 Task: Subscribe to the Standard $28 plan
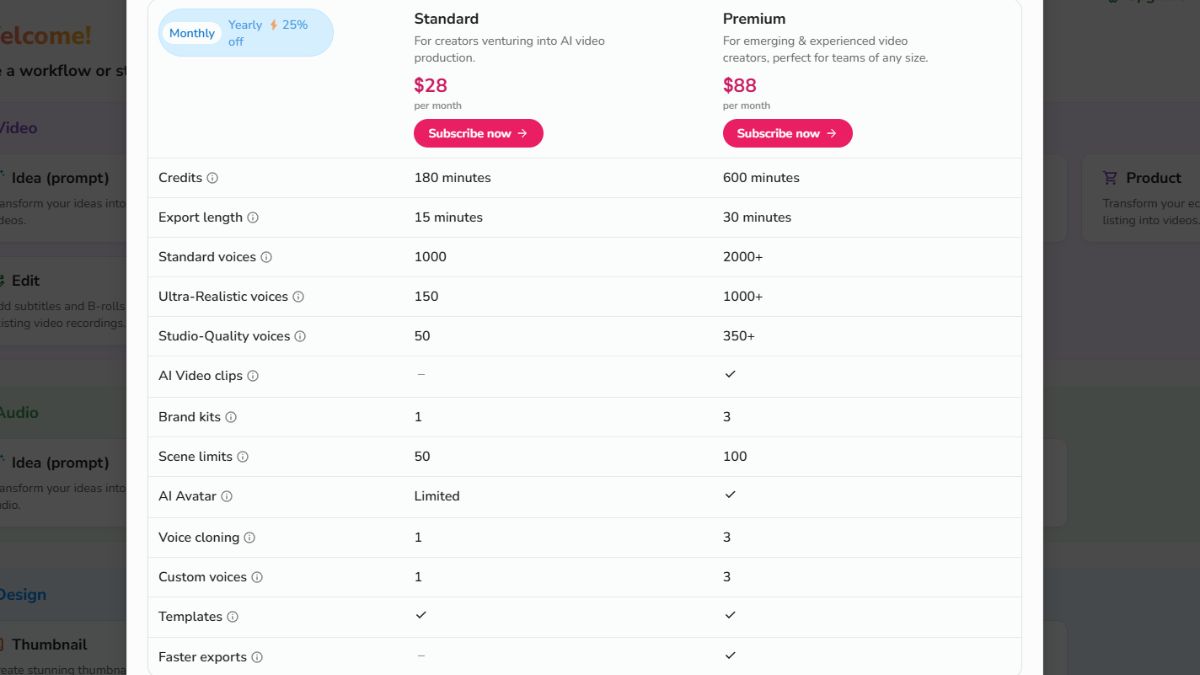click(x=478, y=133)
